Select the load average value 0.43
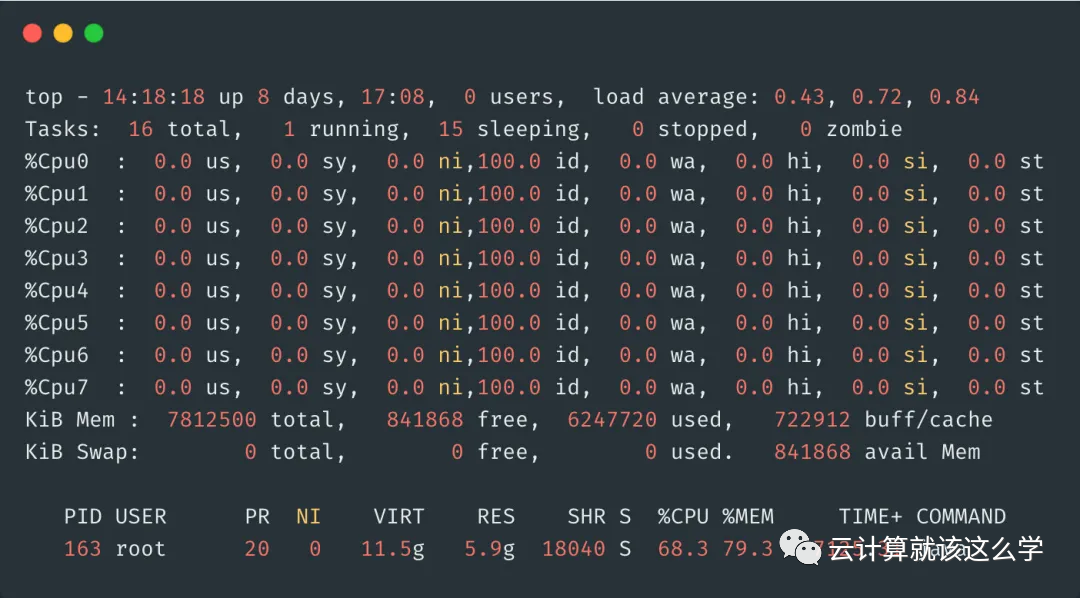 coord(799,96)
